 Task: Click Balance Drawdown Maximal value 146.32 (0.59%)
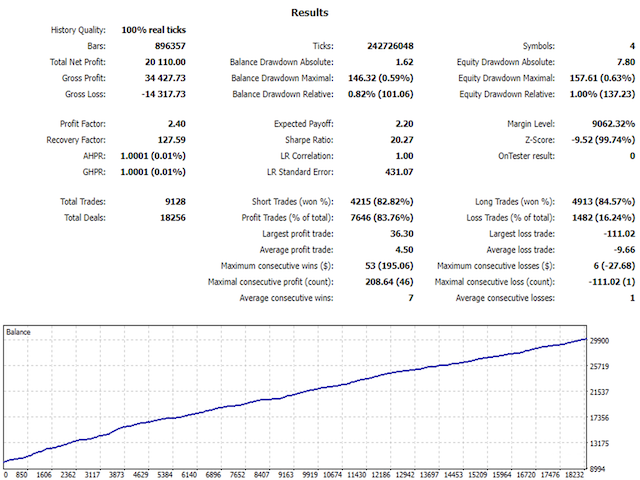381,78
